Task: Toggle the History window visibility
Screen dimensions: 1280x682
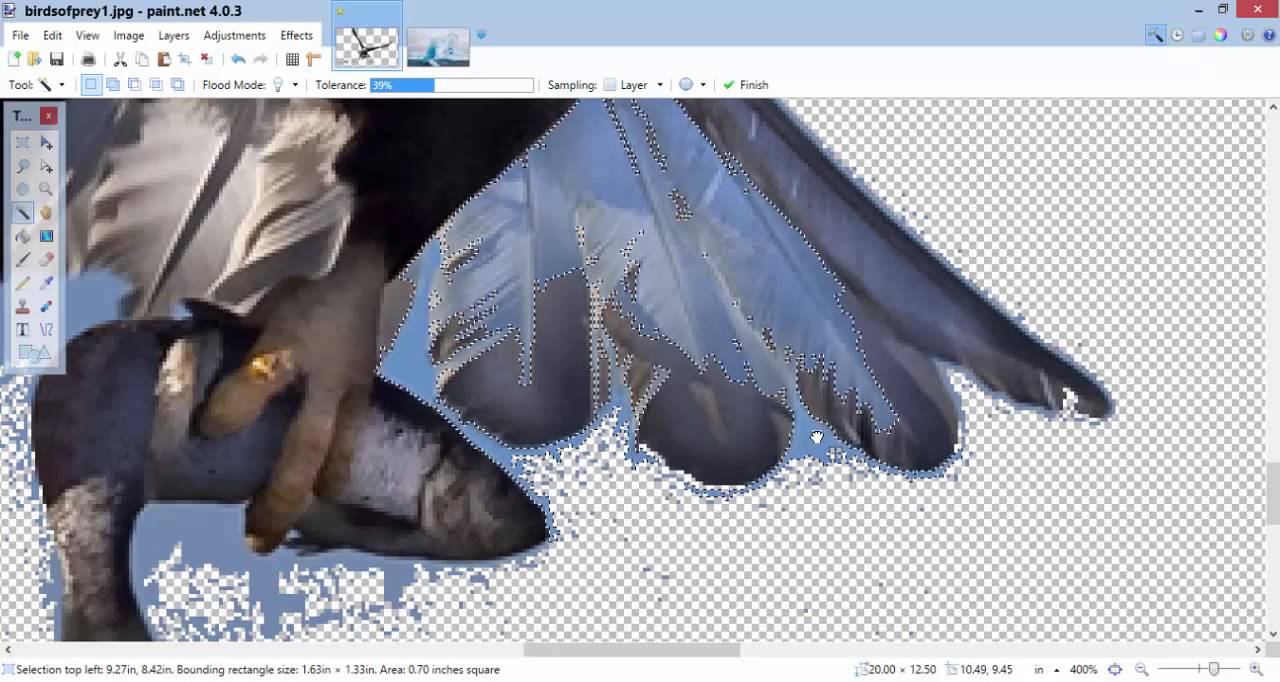Action: click(1177, 35)
